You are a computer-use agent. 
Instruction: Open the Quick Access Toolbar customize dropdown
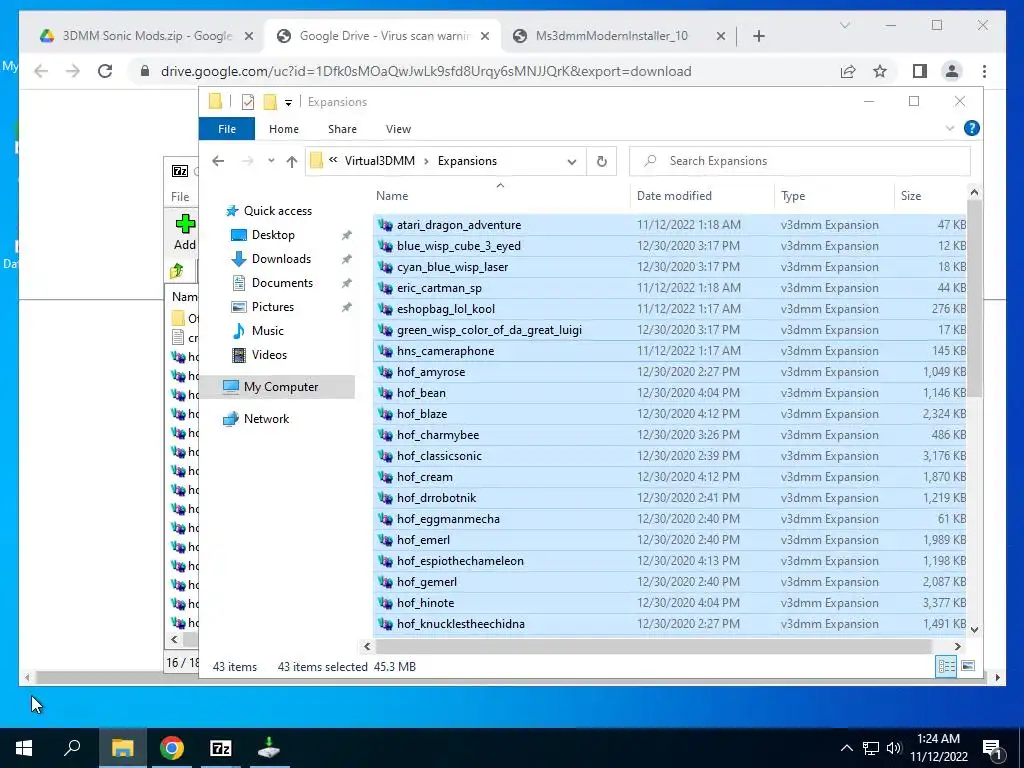pyautogui.click(x=288, y=103)
